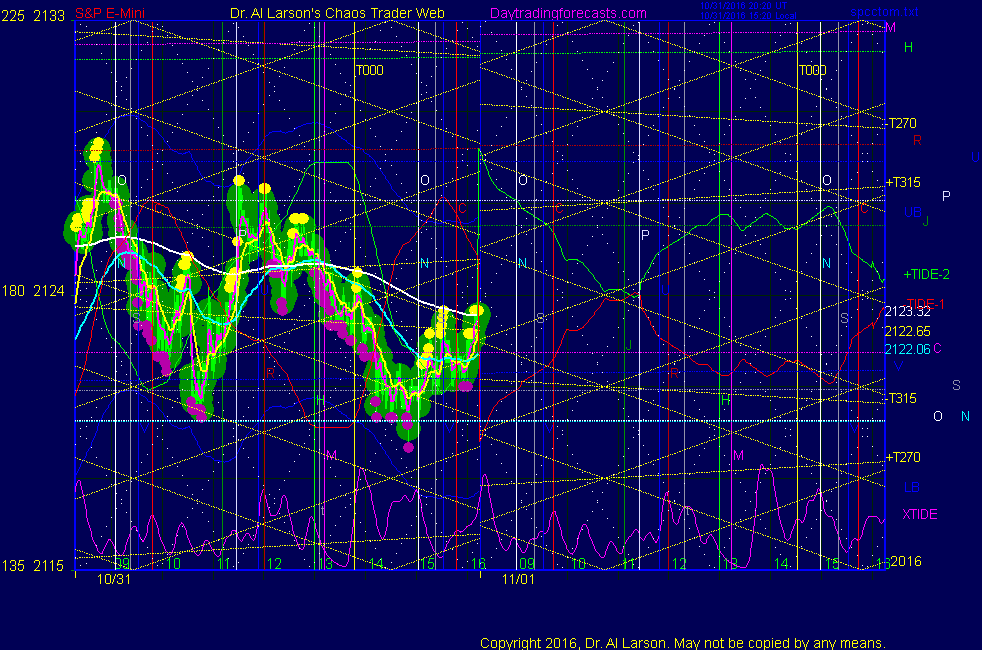Click the '180 2124' axis value

point(33,291)
